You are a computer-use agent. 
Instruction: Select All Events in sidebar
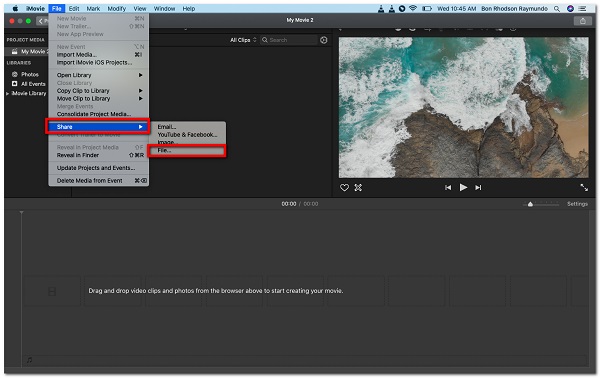click(x=28, y=84)
